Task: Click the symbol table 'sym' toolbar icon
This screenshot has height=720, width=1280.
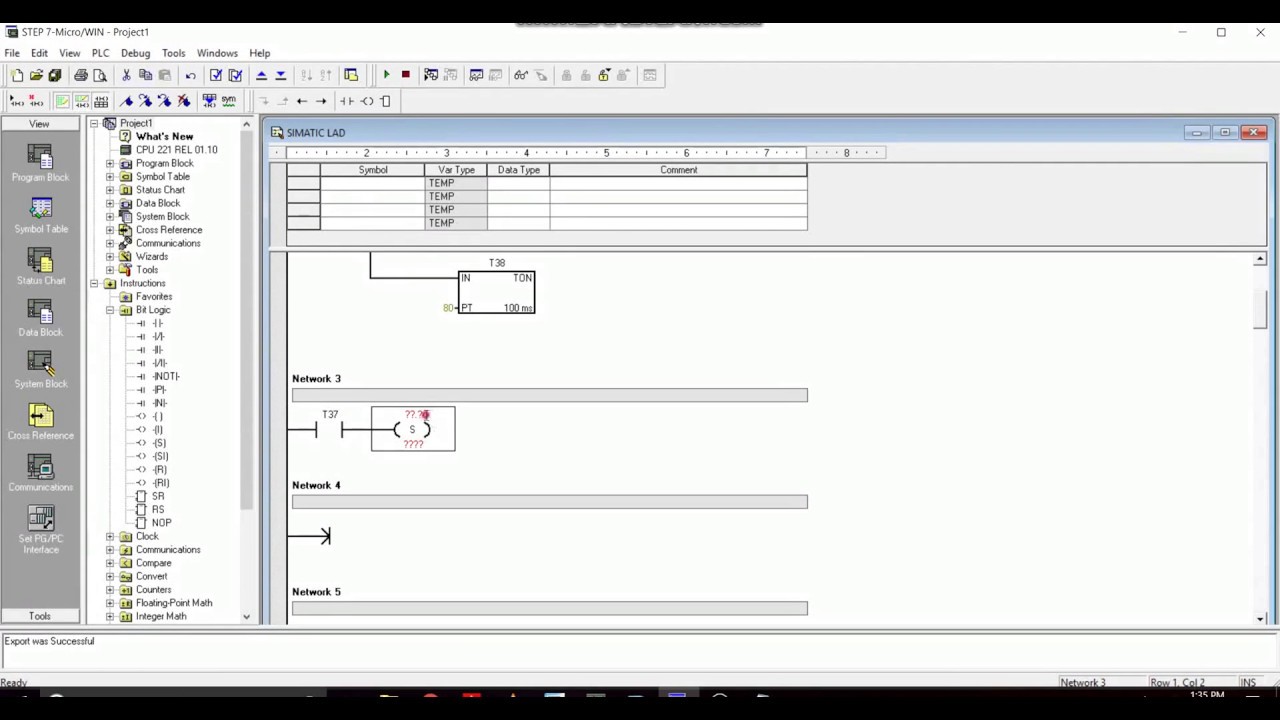Action: (x=229, y=101)
